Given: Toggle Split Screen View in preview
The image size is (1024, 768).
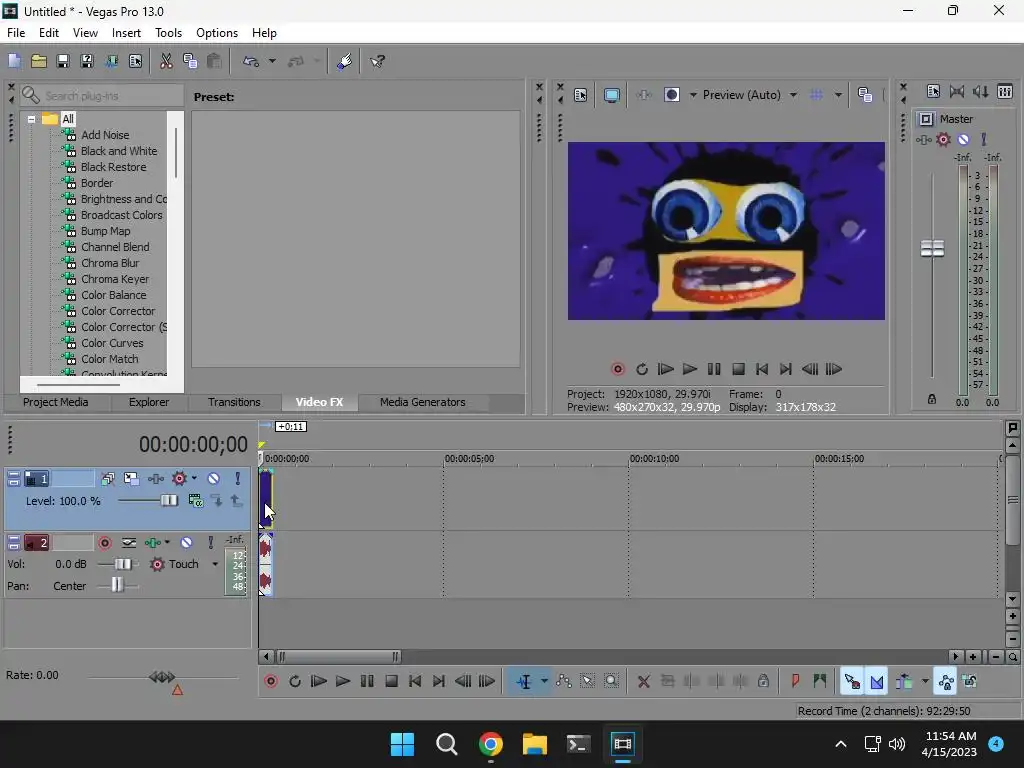Looking at the screenshot, I should click(671, 95).
